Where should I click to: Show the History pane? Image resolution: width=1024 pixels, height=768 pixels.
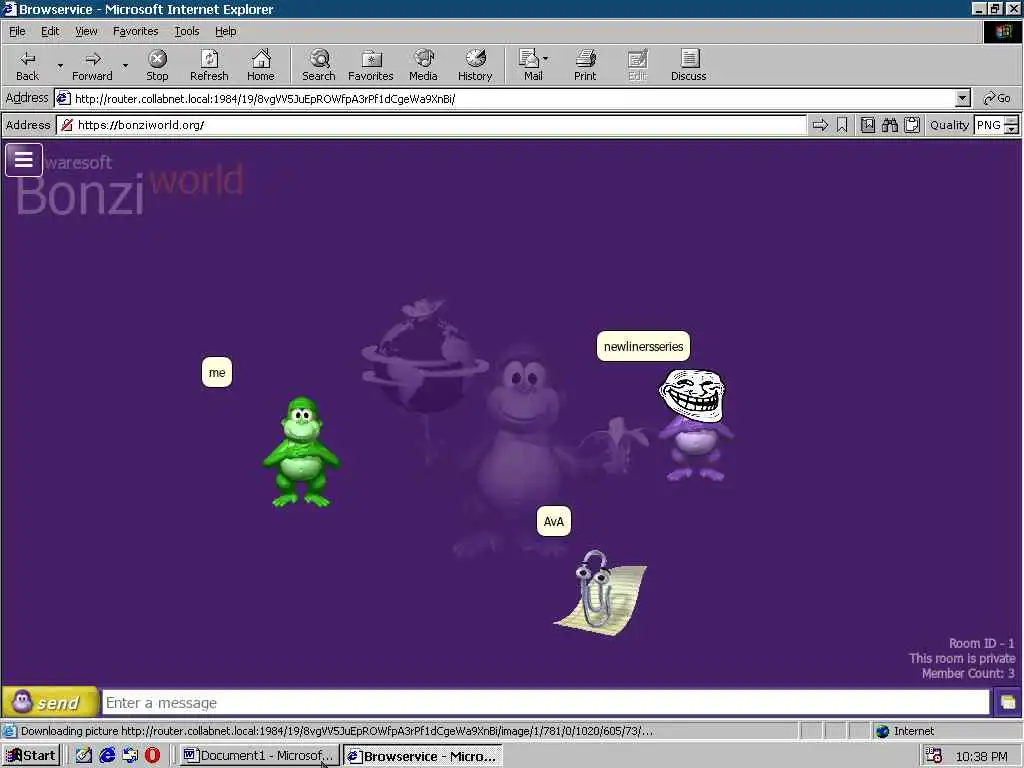(x=475, y=65)
